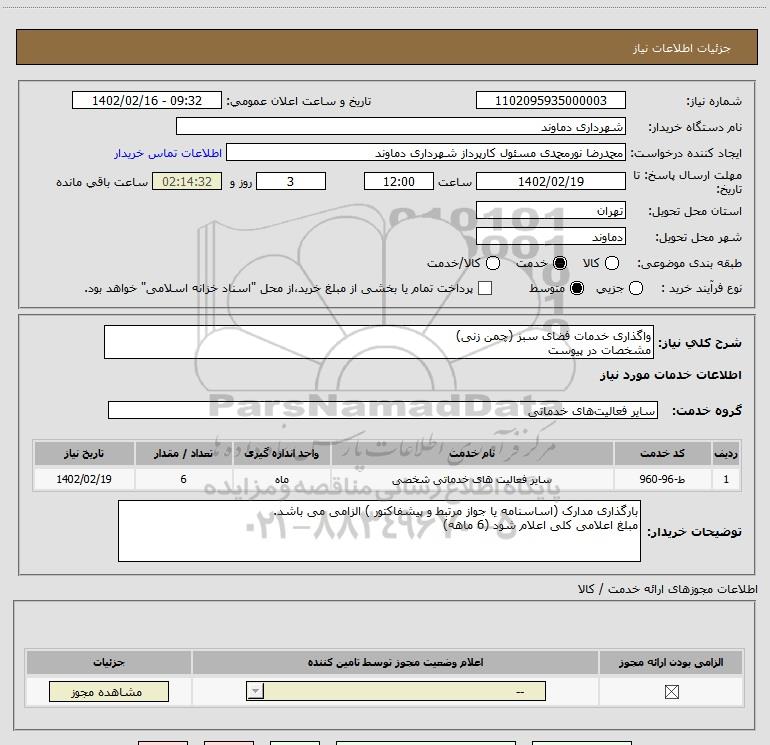Click the unit cell ماه

point(281,479)
